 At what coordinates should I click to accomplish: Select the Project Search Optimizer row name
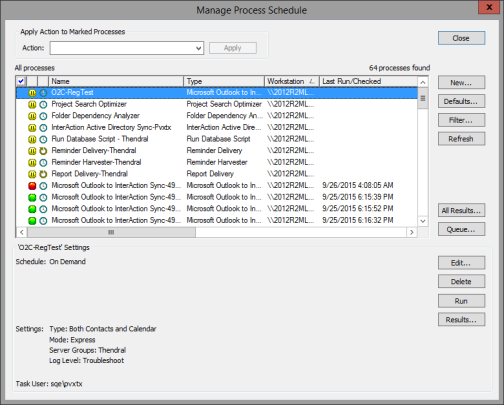click(89, 104)
